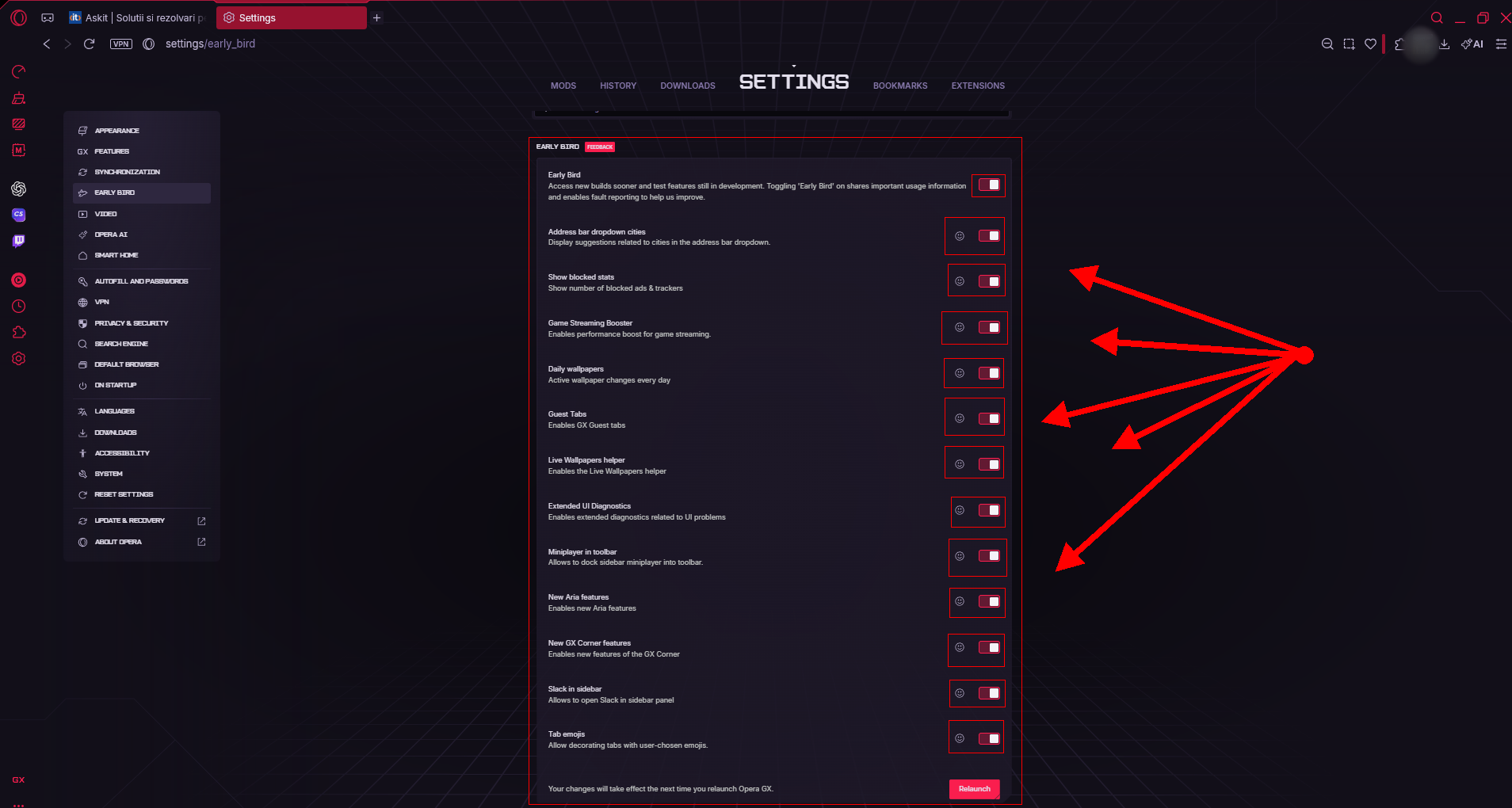Image resolution: width=1512 pixels, height=808 pixels.
Task: Click the snapshot capture icon
Action: pos(1349,44)
